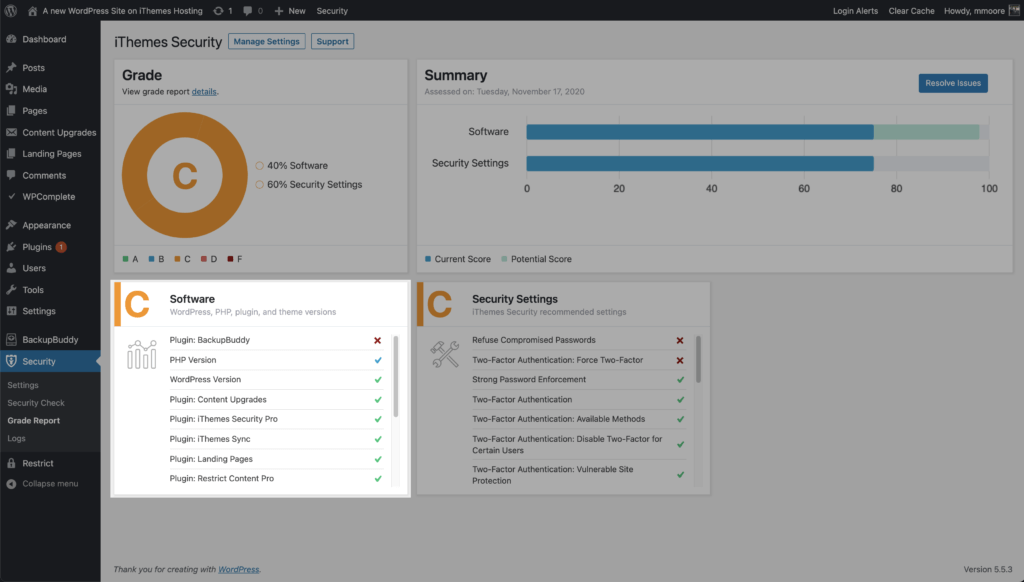This screenshot has height=582, width=1024.
Task: Click the Collapse menu arrow icon
Action: coord(11,484)
